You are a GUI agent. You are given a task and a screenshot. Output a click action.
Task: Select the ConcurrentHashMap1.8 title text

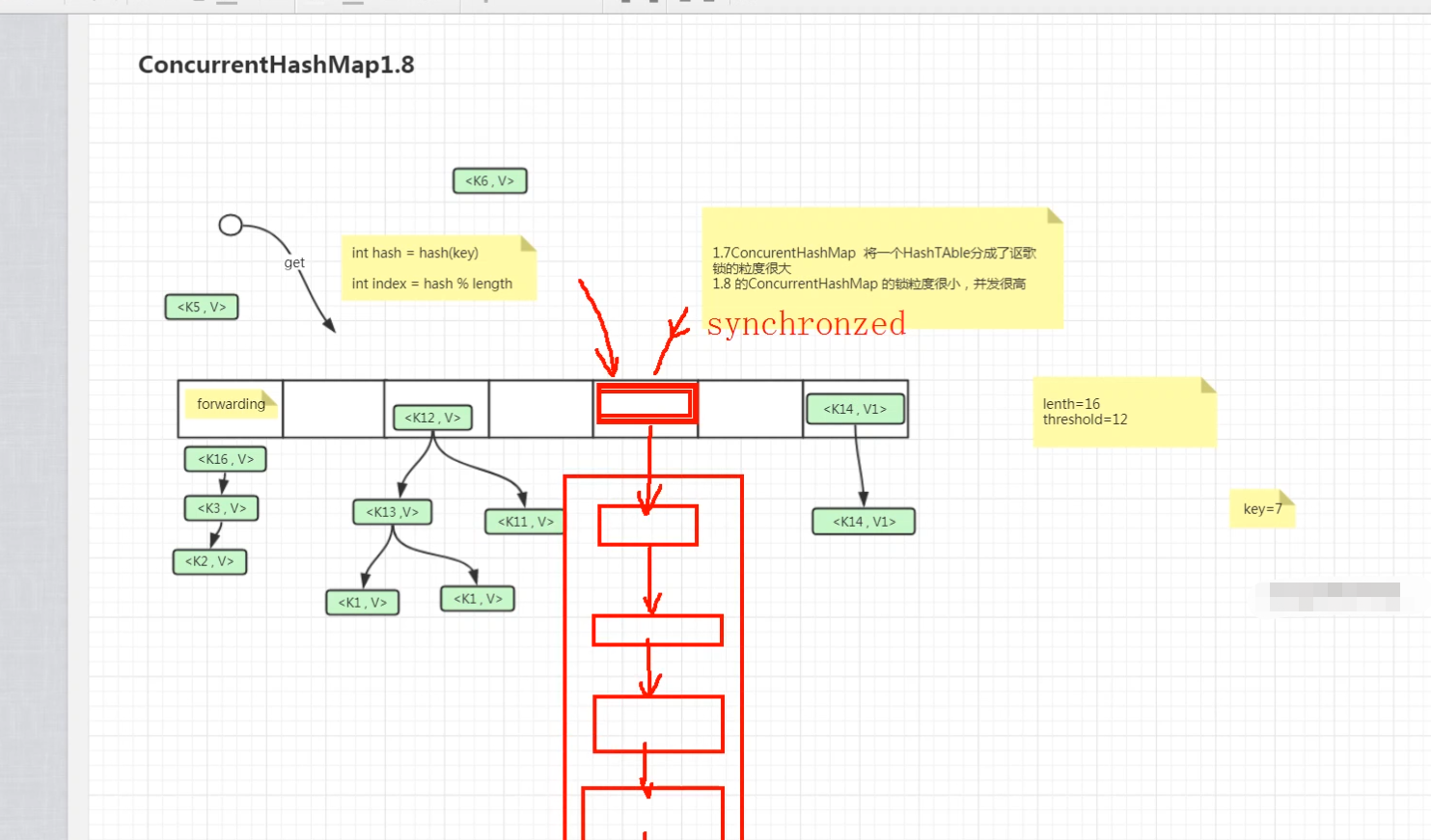[276, 65]
